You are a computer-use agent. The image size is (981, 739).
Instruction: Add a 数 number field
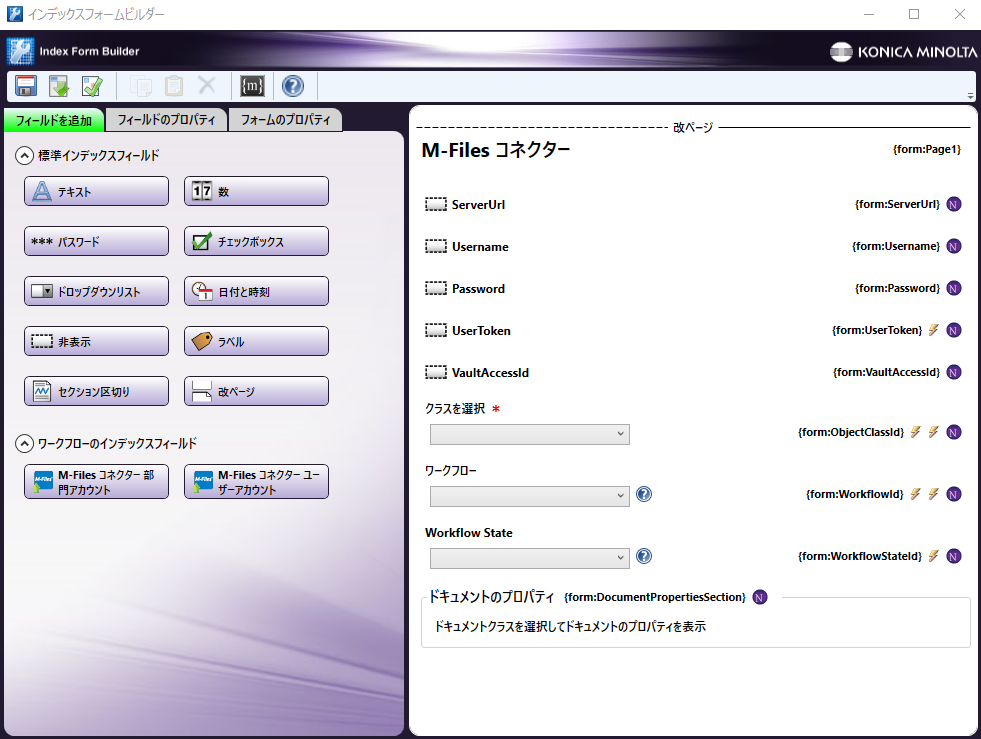point(257,191)
